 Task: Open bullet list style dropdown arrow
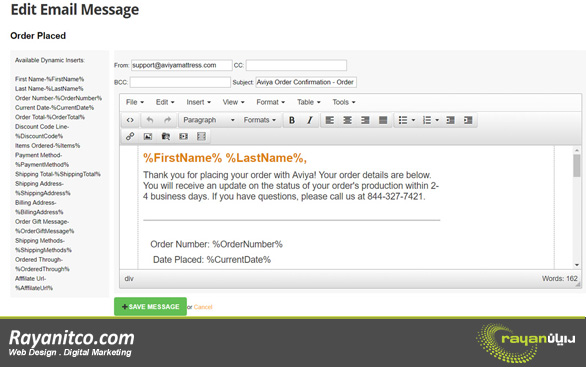(x=413, y=120)
